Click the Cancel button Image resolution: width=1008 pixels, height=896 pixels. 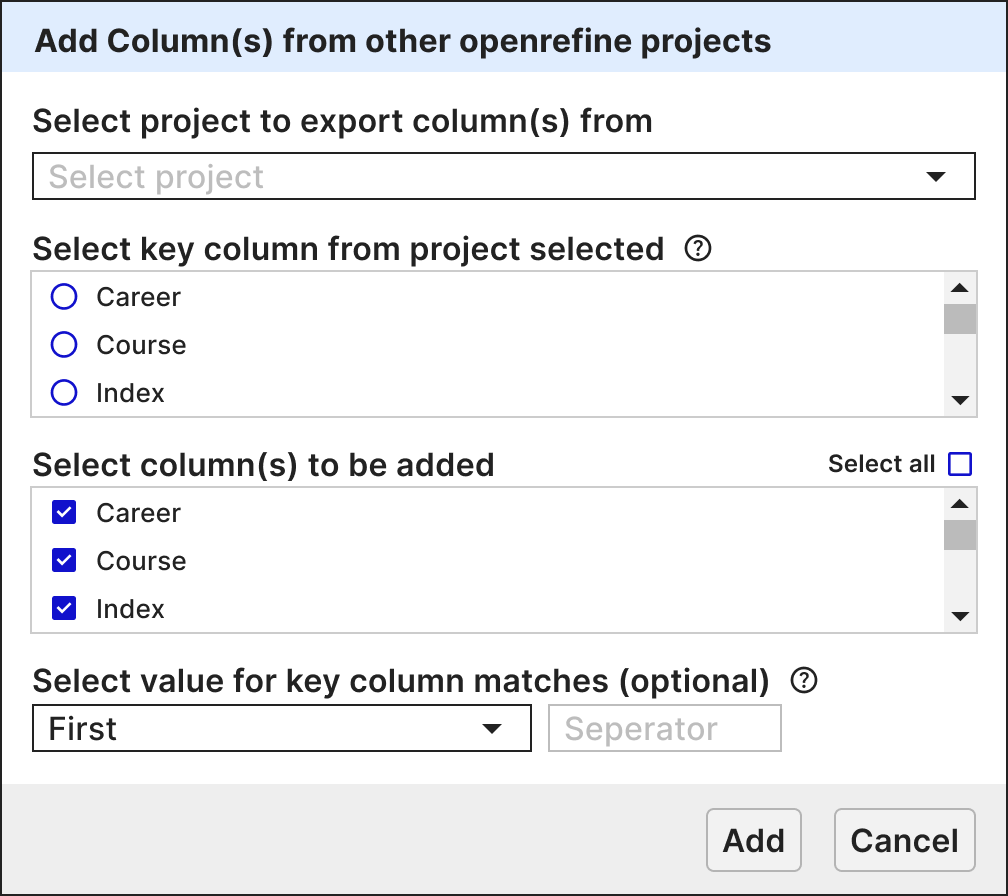[x=904, y=840]
